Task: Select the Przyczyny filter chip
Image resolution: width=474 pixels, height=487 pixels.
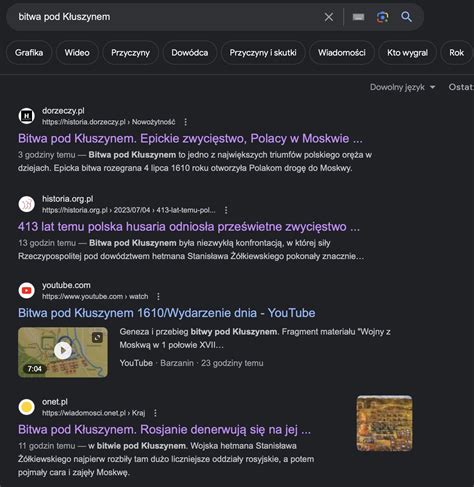Action: [x=130, y=53]
